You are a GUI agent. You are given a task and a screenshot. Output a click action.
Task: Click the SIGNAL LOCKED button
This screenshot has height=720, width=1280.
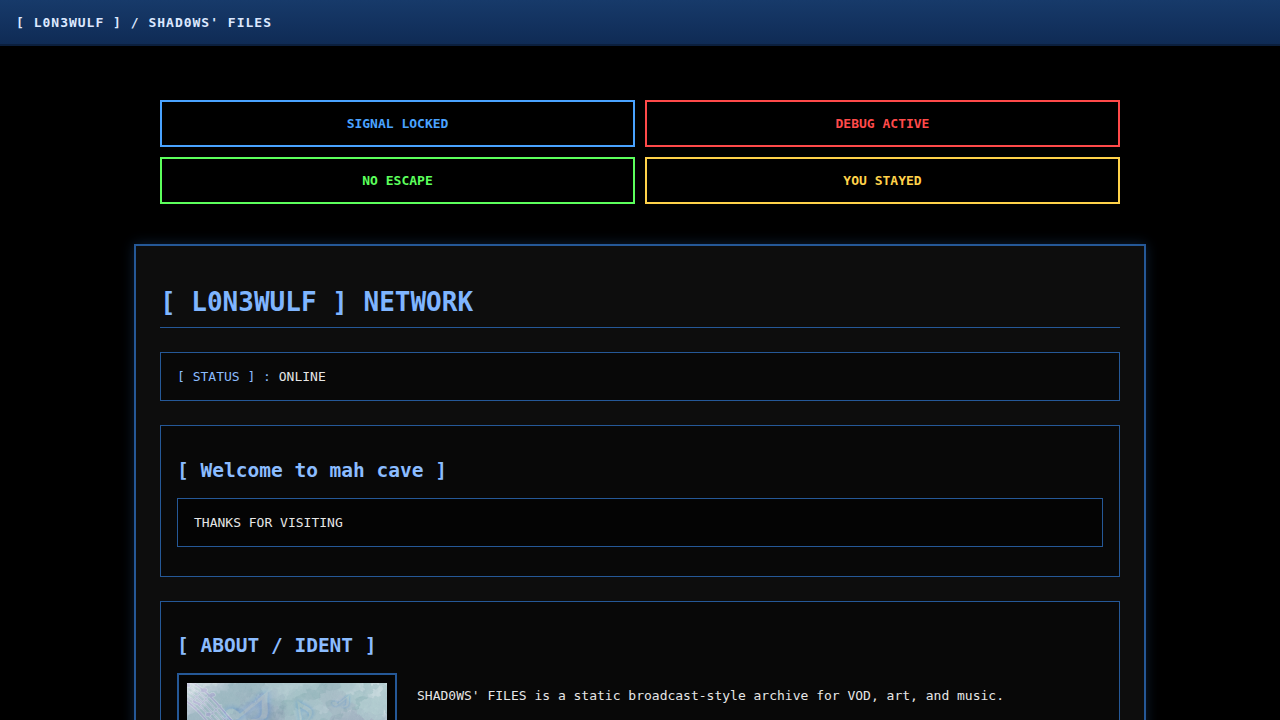(x=397, y=124)
